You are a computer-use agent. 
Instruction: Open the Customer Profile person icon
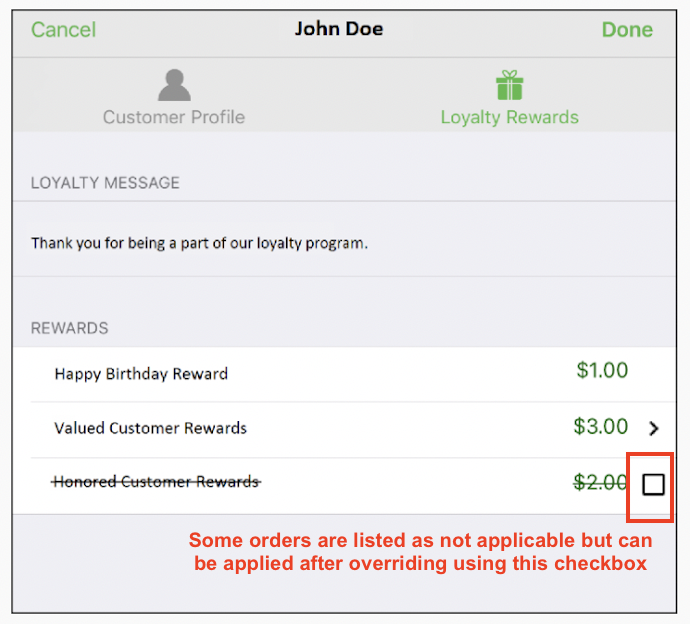tap(174, 85)
